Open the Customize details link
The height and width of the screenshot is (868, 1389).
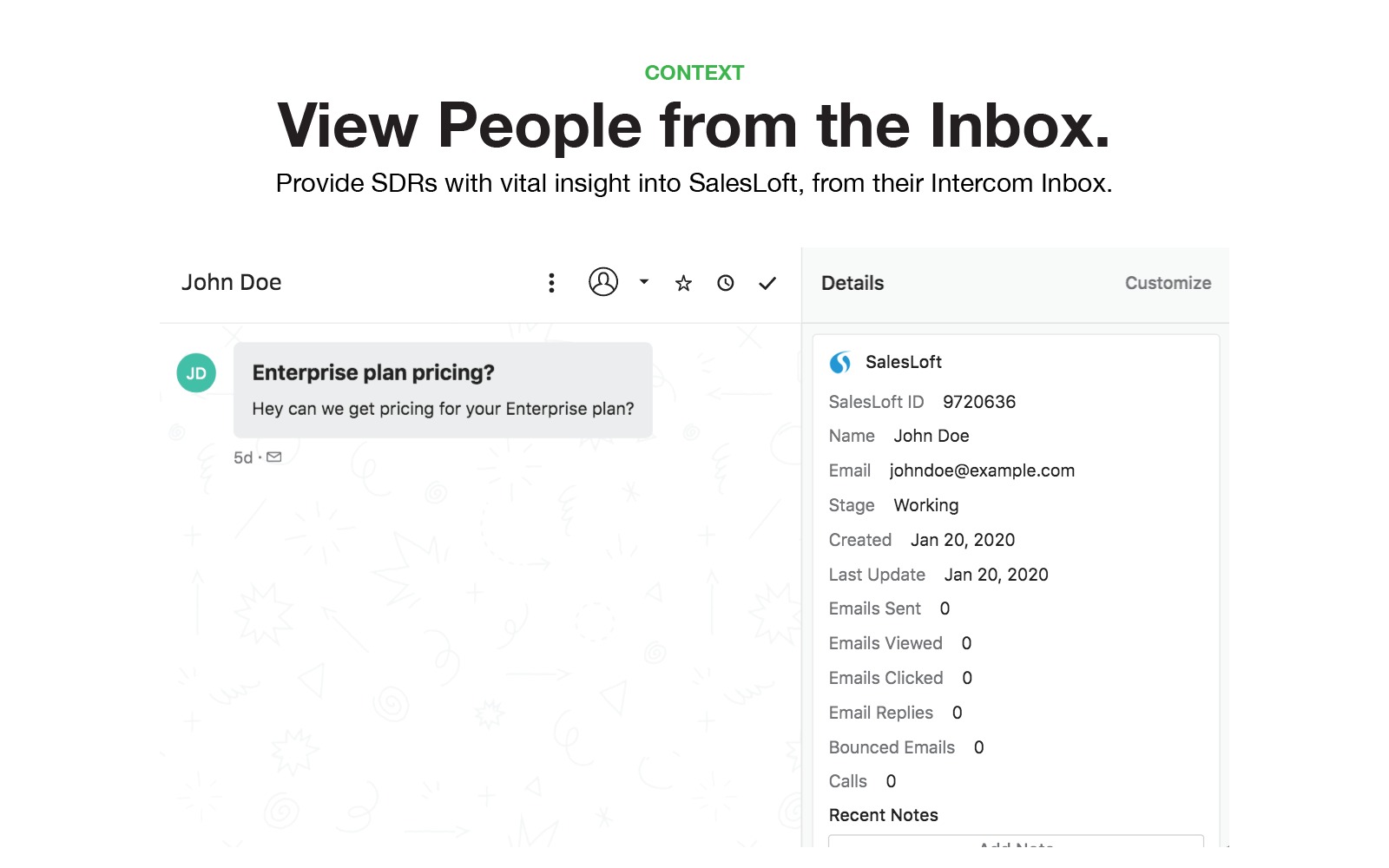[x=1168, y=283]
